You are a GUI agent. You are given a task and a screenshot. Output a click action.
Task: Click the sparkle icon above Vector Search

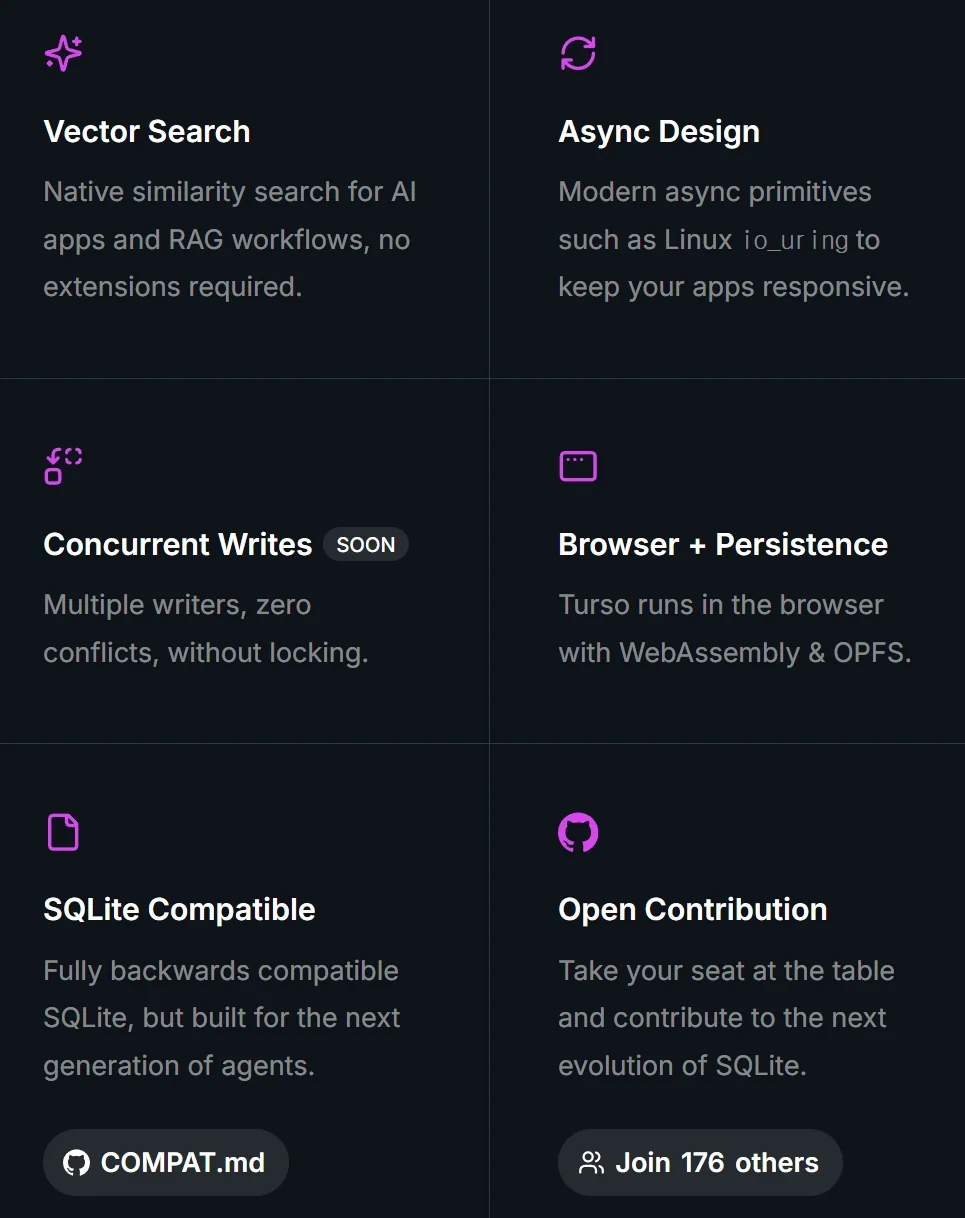click(x=63, y=53)
